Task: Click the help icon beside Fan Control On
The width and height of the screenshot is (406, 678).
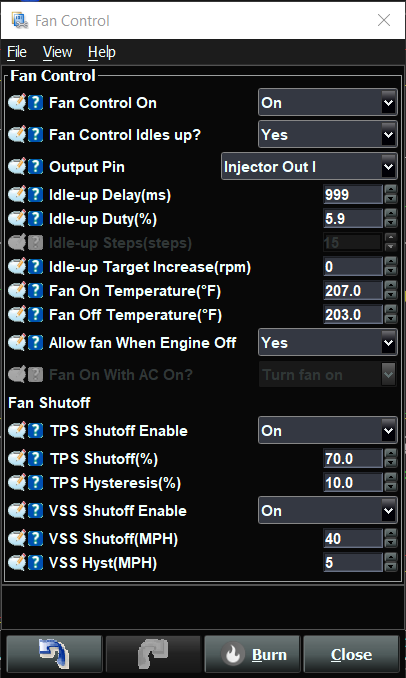Action: click(36, 102)
